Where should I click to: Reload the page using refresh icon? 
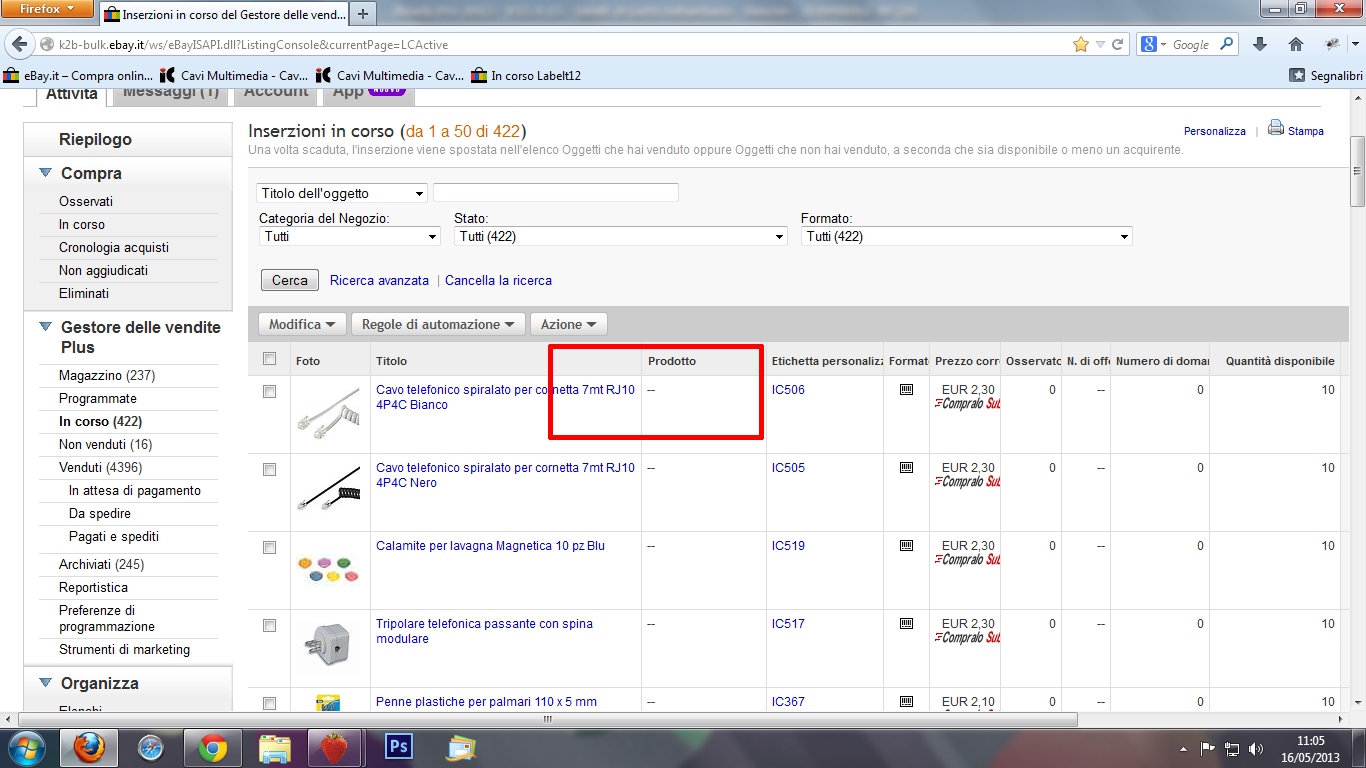pyautogui.click(x=1117, y=45)
